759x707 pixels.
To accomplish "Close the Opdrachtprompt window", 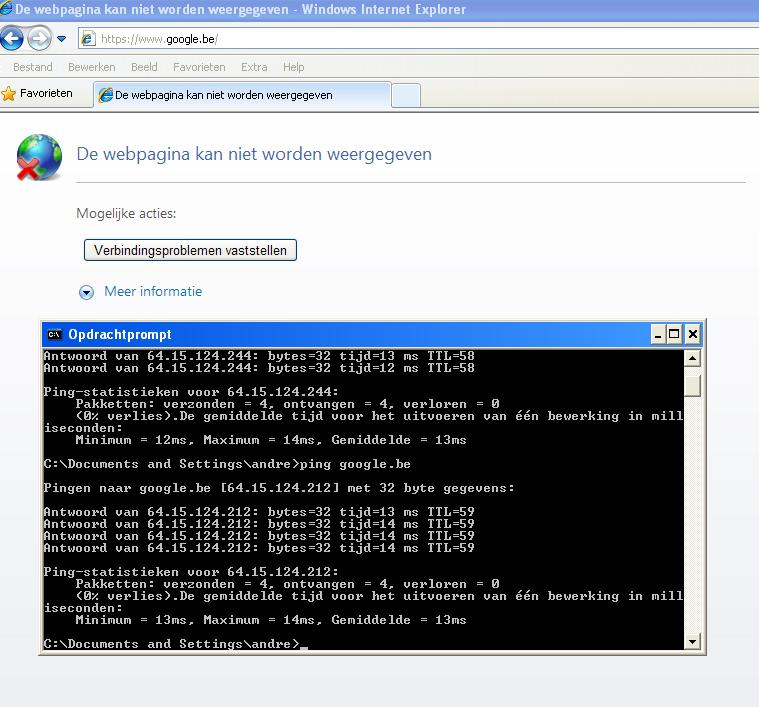I will click(693, 334).
